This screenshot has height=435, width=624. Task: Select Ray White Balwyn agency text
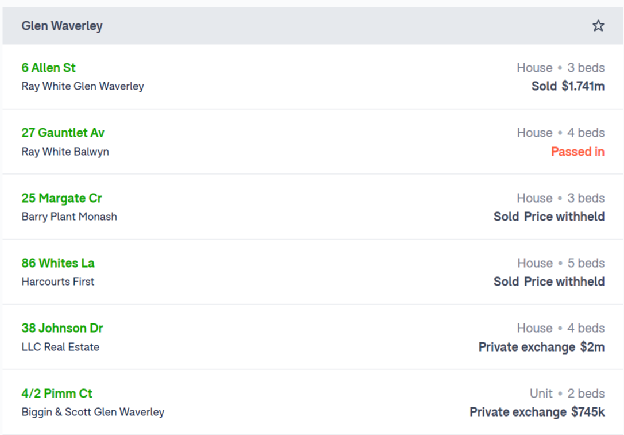[65, 152]
